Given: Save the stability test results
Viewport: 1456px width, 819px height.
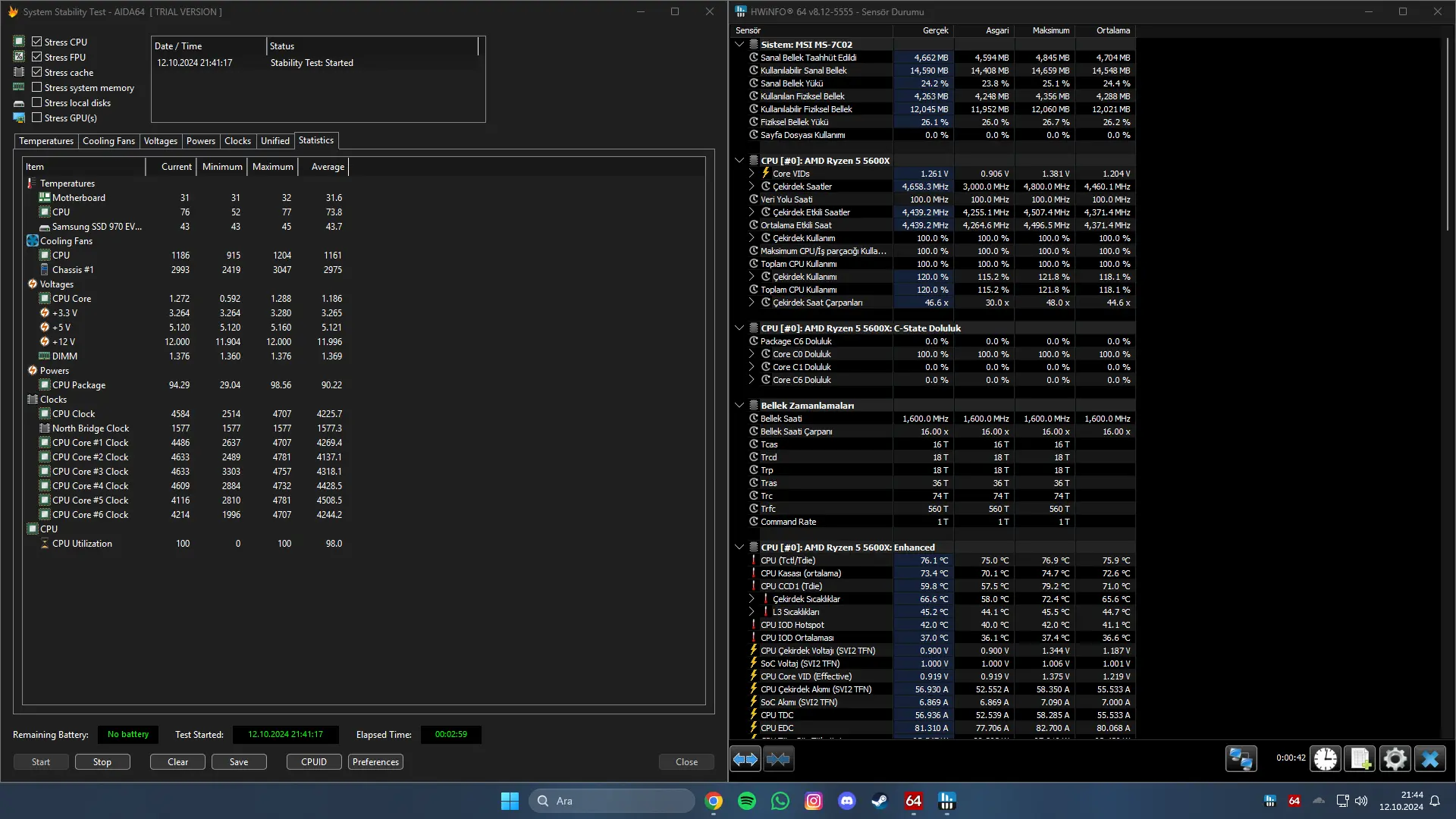Looking at the screenshot, I should [x=239, y=762].
